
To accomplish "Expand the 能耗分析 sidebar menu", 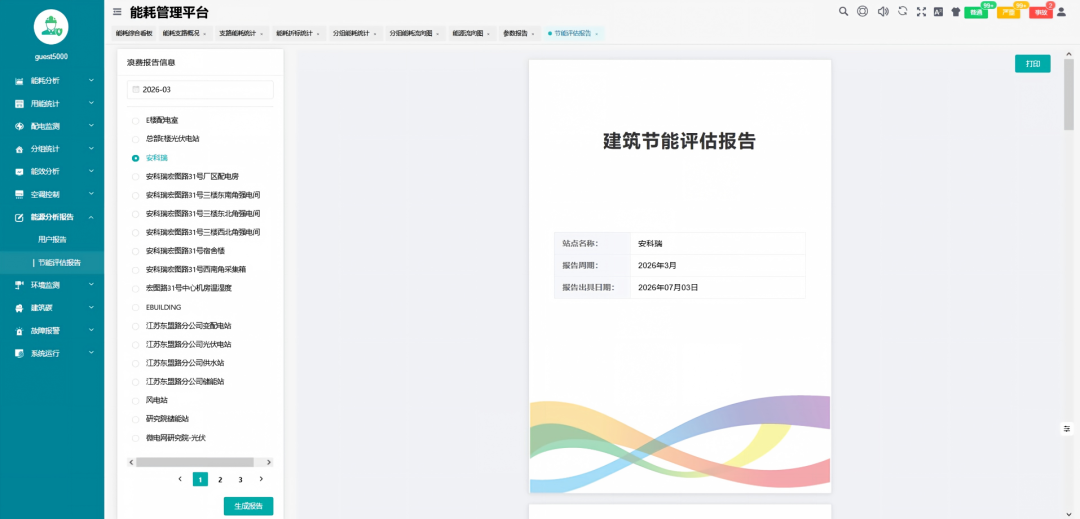I will pyautogui.click(x=91, y=81).
